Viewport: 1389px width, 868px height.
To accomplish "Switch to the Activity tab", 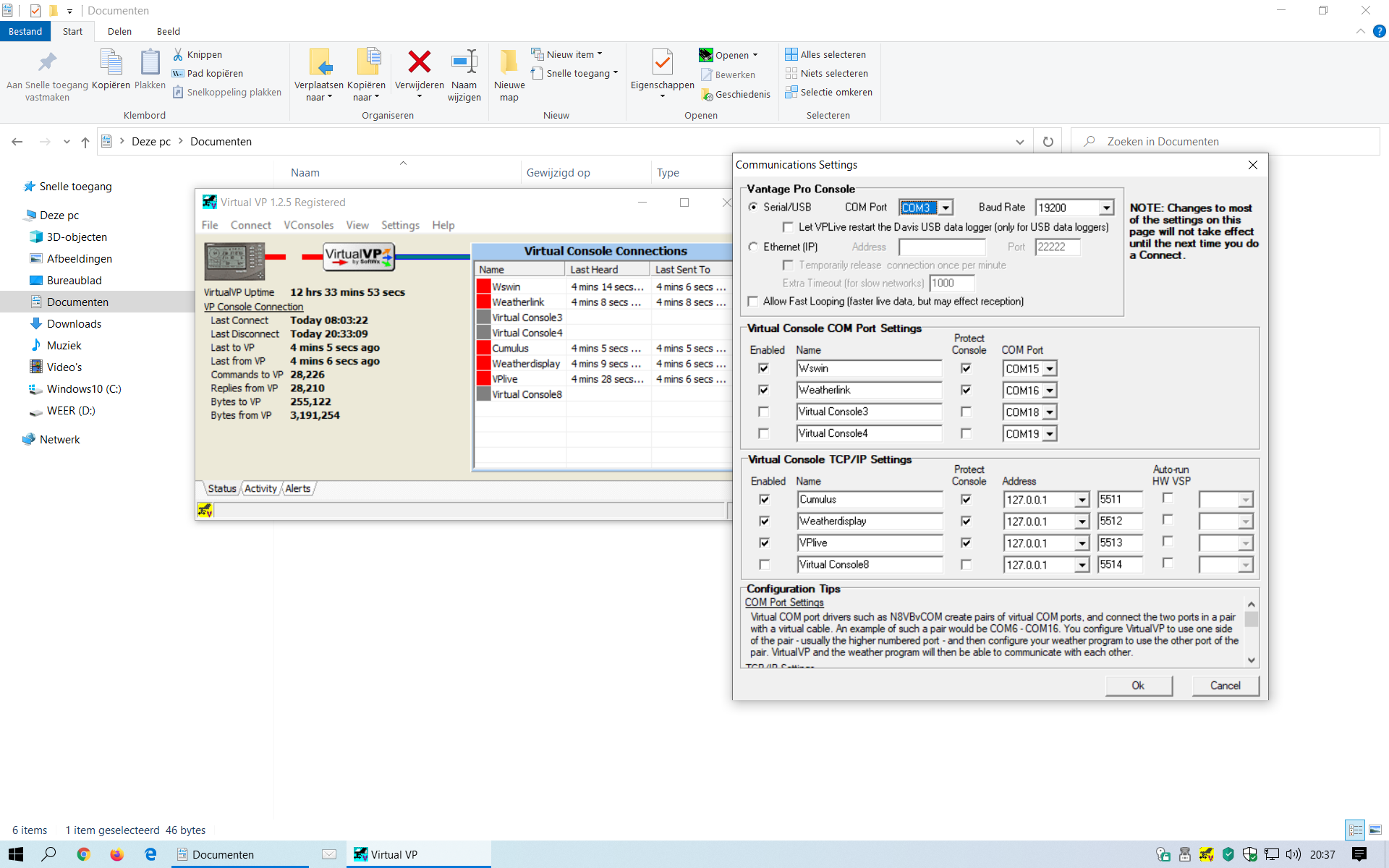I will pos(260,489).
